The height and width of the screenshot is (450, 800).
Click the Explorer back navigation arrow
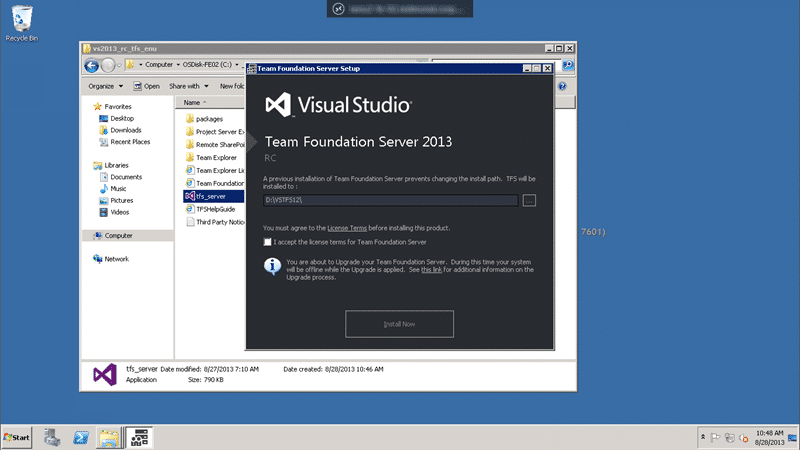pos(92,65)
